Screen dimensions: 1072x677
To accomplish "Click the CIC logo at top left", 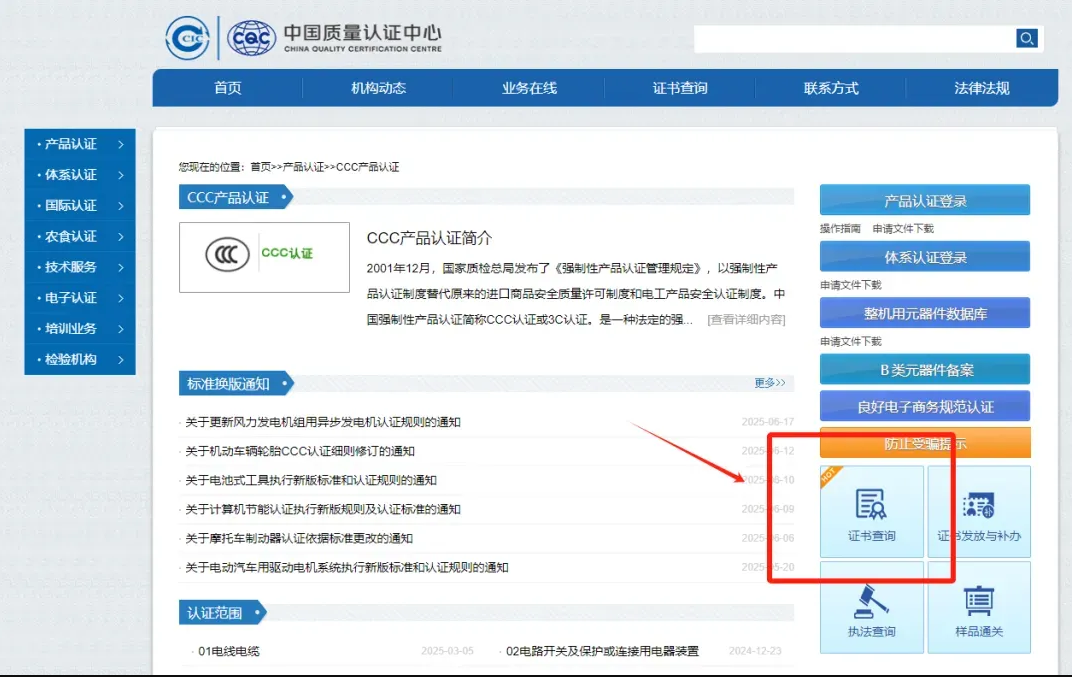I will pyautogui.click(x=186, y=38).
